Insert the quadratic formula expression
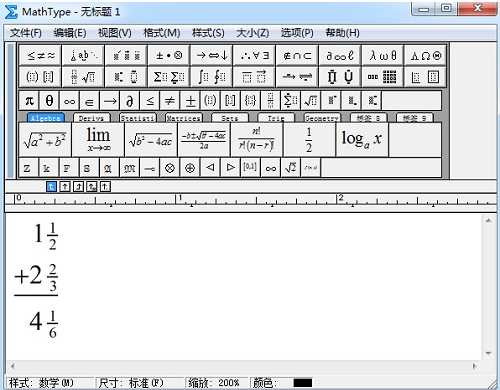 click(204, 140)
